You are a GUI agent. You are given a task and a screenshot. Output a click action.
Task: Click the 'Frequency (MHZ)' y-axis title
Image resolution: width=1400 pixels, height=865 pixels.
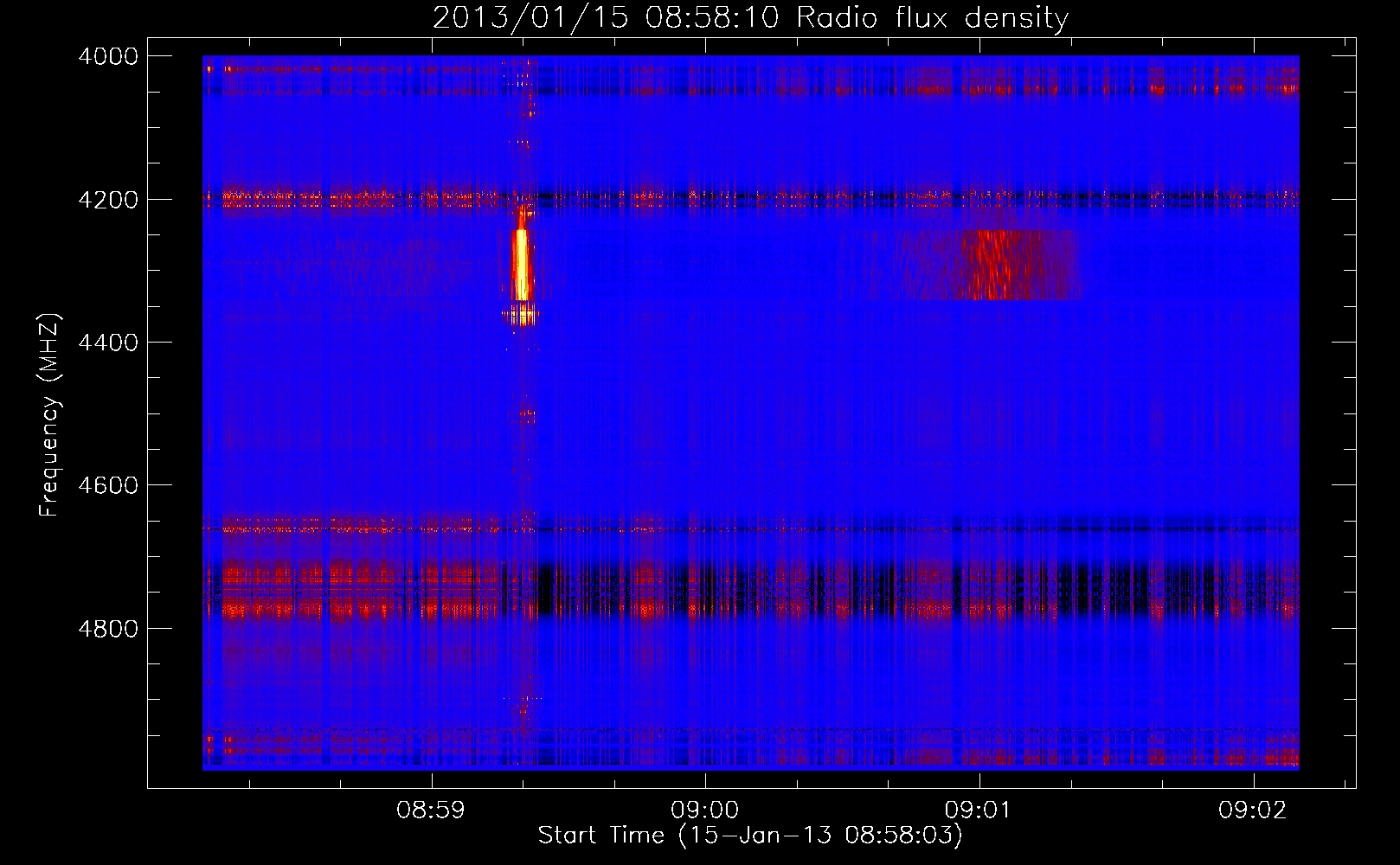50,415
